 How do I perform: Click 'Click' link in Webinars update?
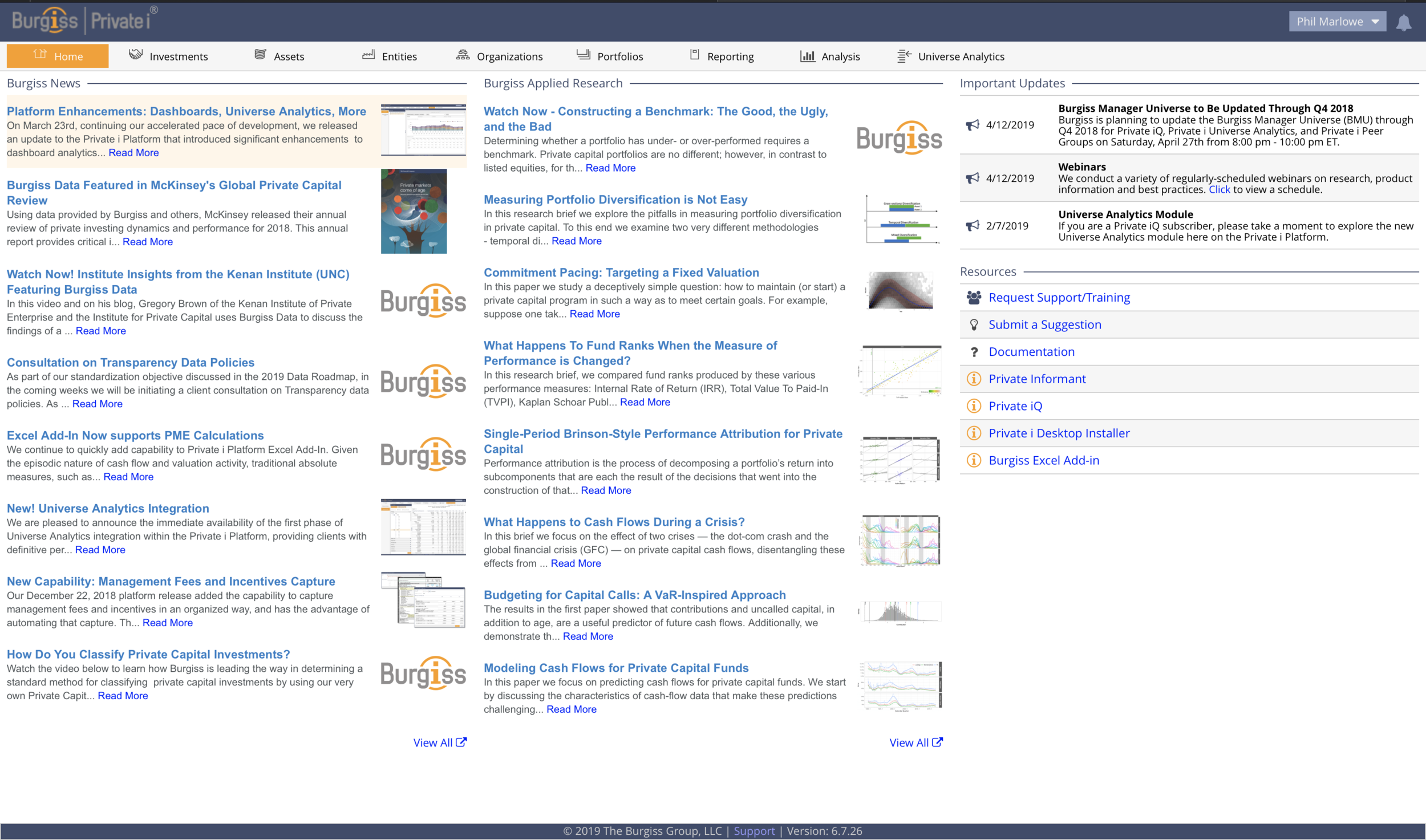coord(1219,189)
